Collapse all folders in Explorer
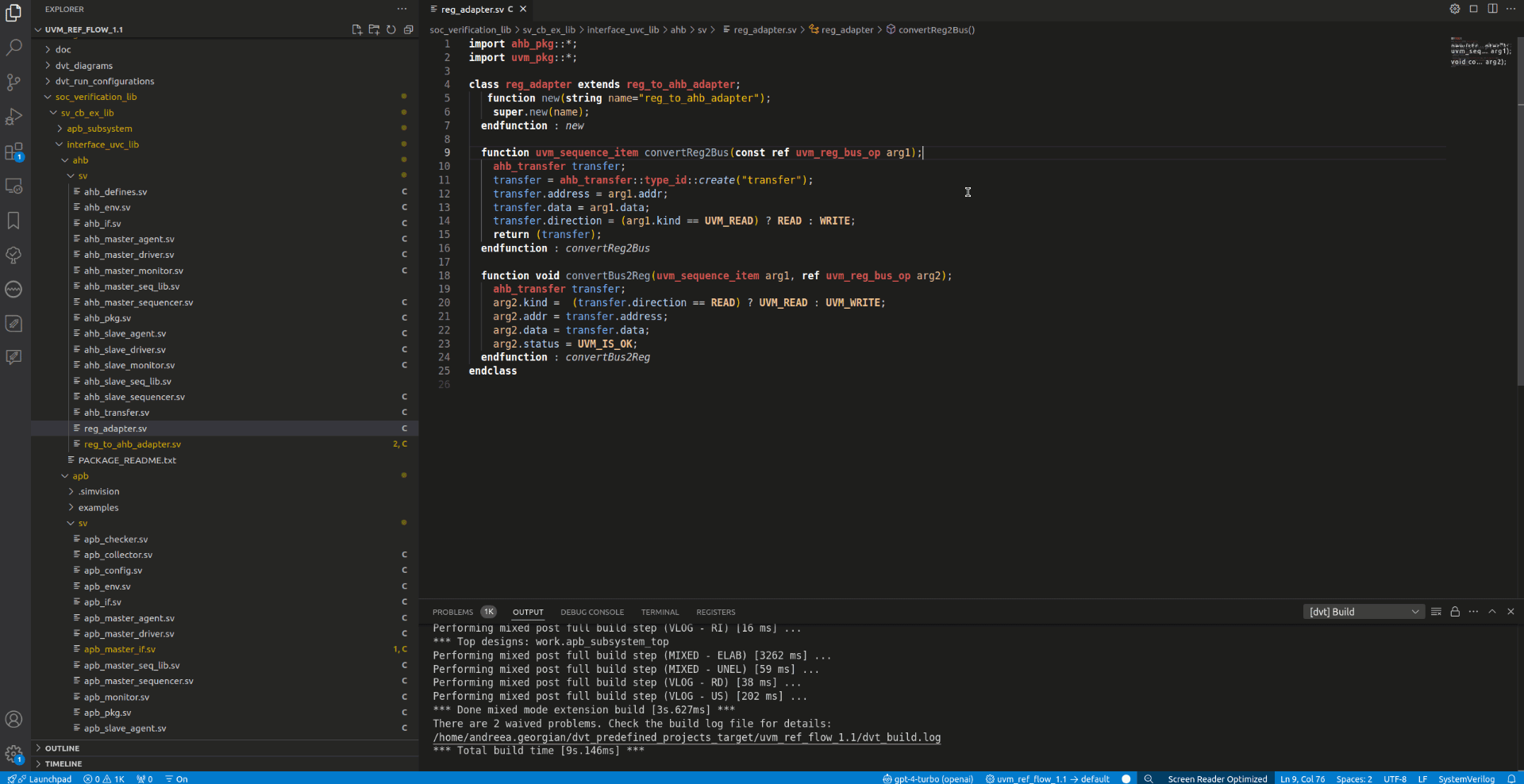This screenshot has width=1524, height=784. 409,29
